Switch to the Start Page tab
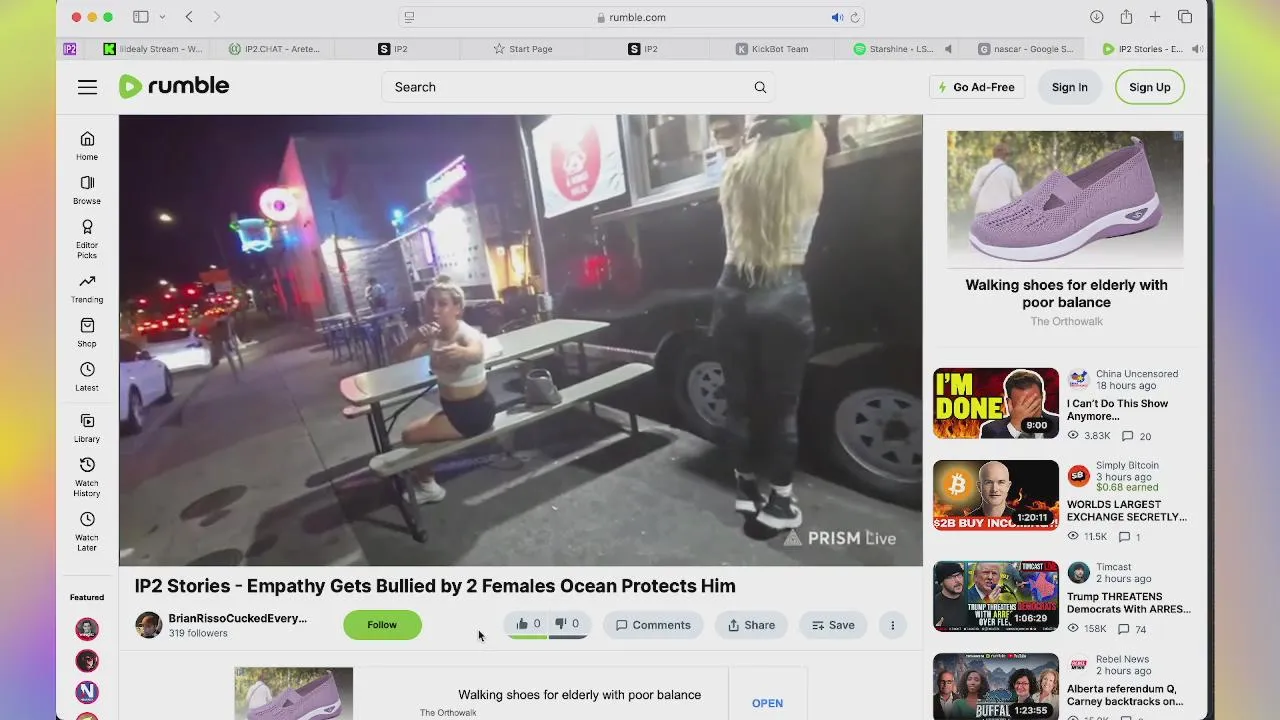The image size is (1280, 720). [x=522, y=48]
